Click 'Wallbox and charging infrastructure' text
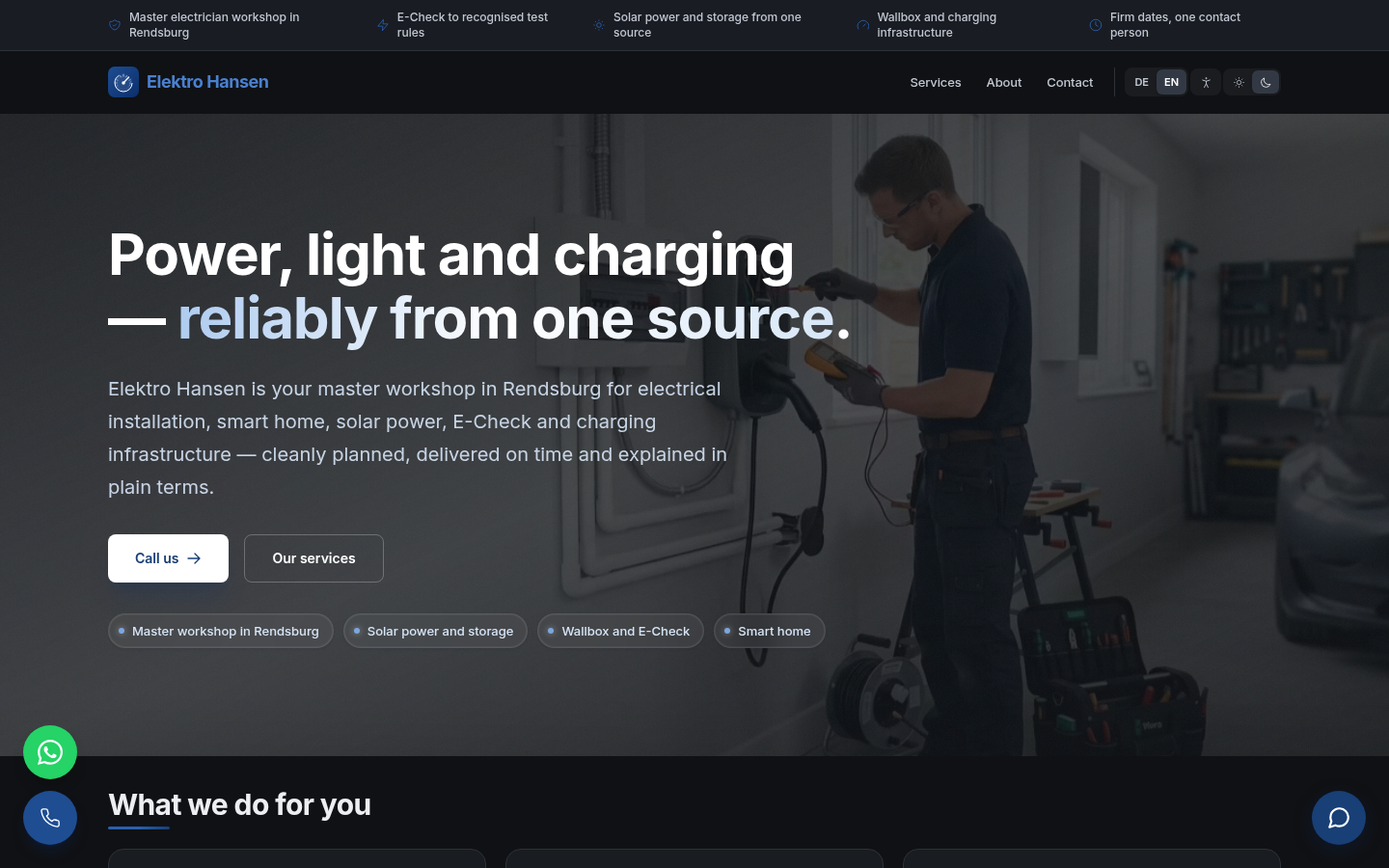This screenshot has height=868, width=1389. pyautogui.click(x=937, y=25)
